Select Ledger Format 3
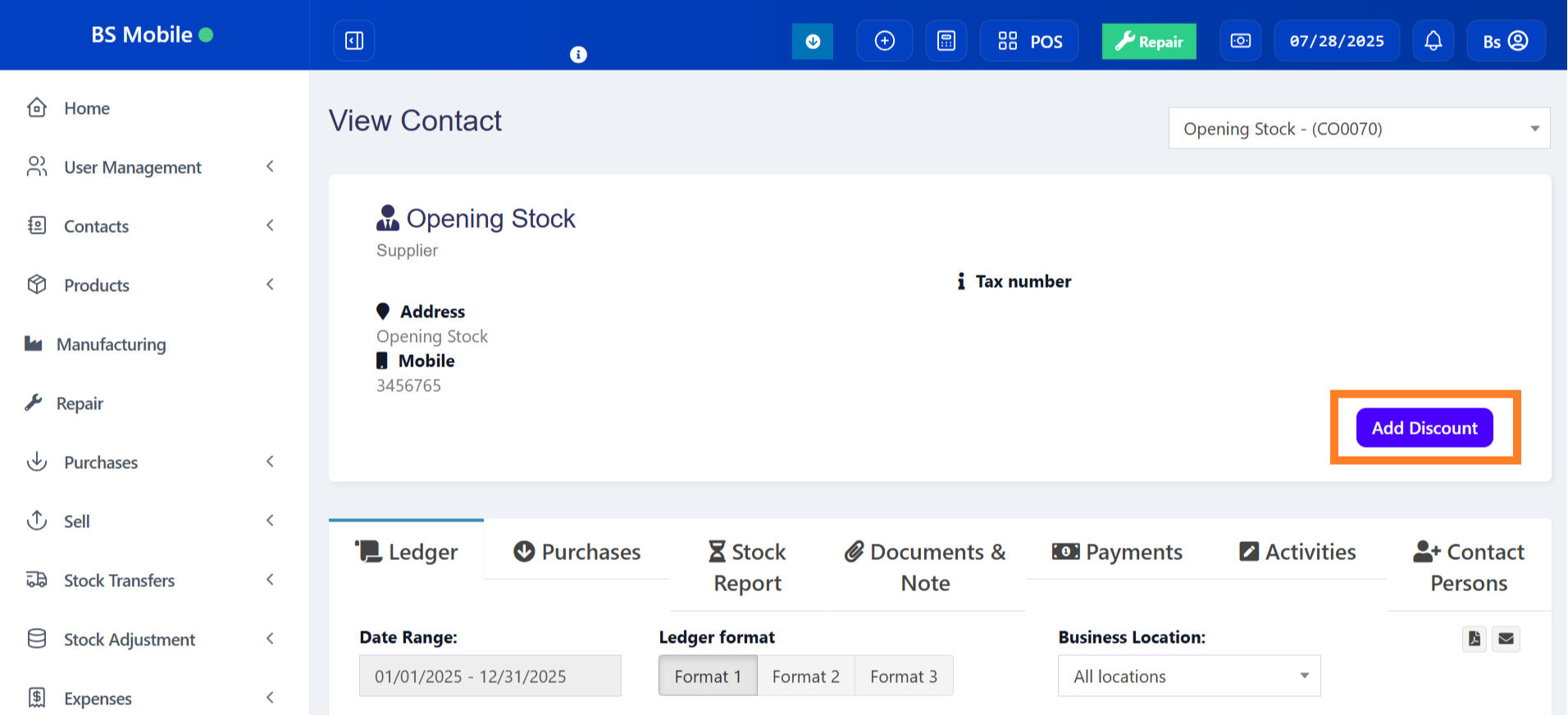The width and height of the screenshot is (1568, 715). 903,676
